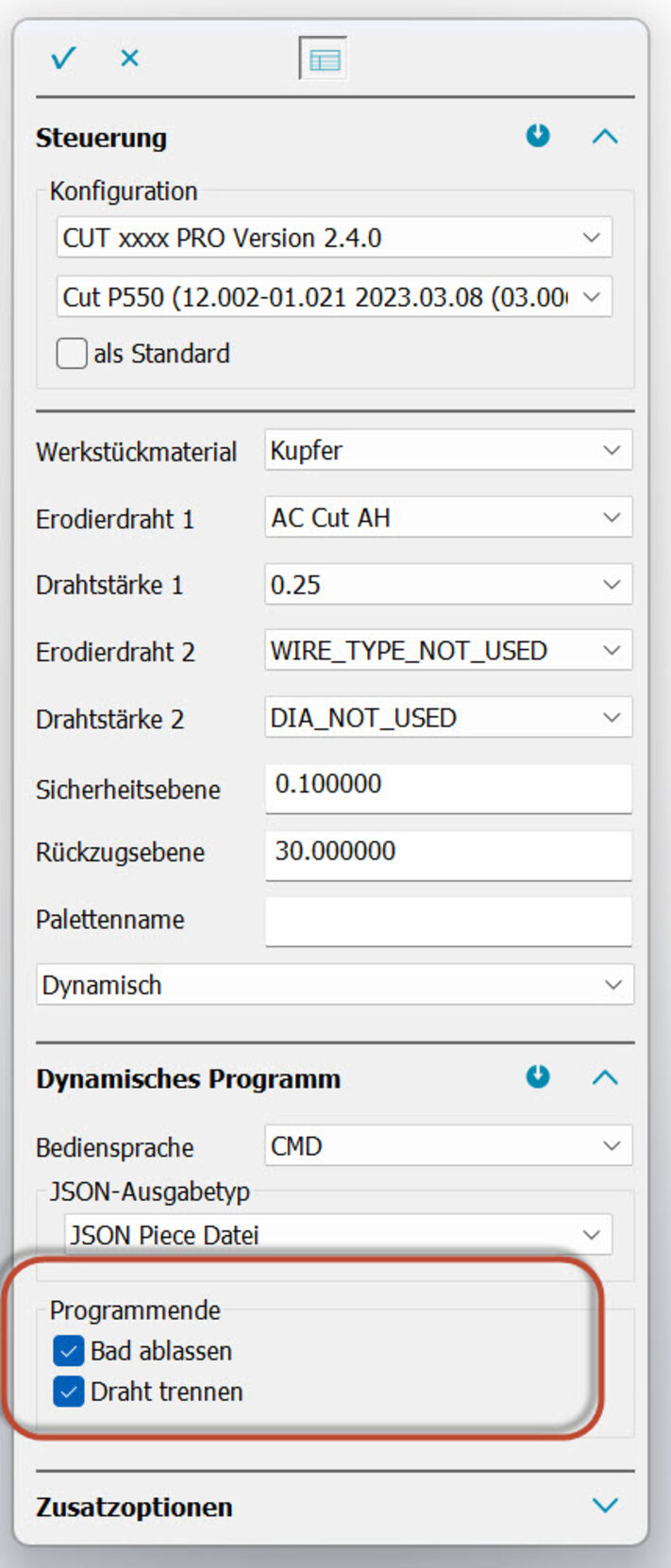Click the blue round icon beside Dynamisches Programm
The width and height of the screenshot is (671, 1568).
pyautogui.click(x=538, y=1076)
